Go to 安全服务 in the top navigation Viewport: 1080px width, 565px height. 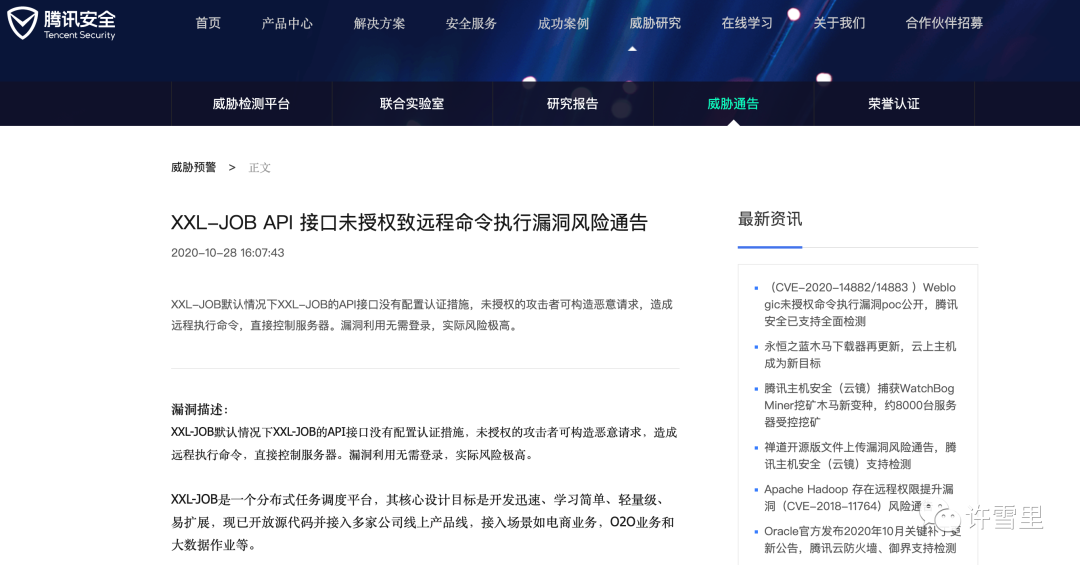tap(471, 23)
